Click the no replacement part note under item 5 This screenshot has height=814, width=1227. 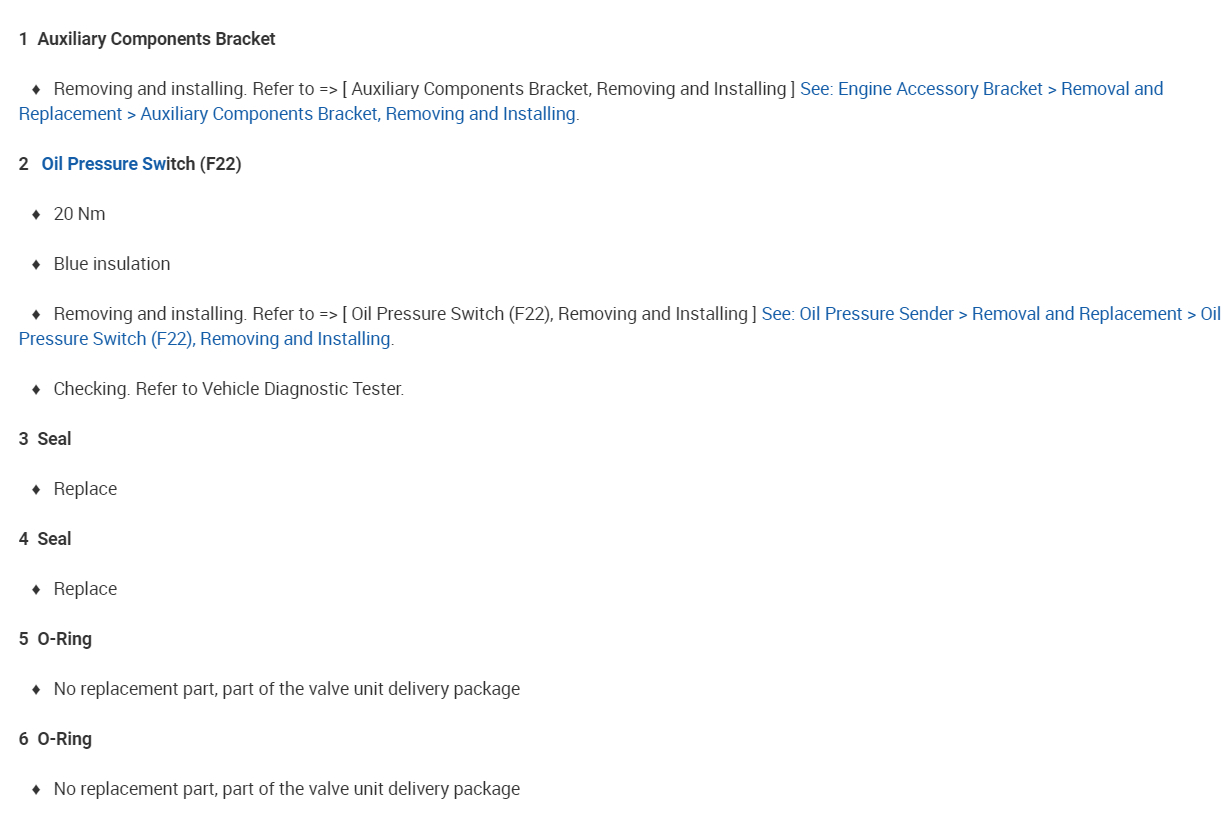point(286,689)
